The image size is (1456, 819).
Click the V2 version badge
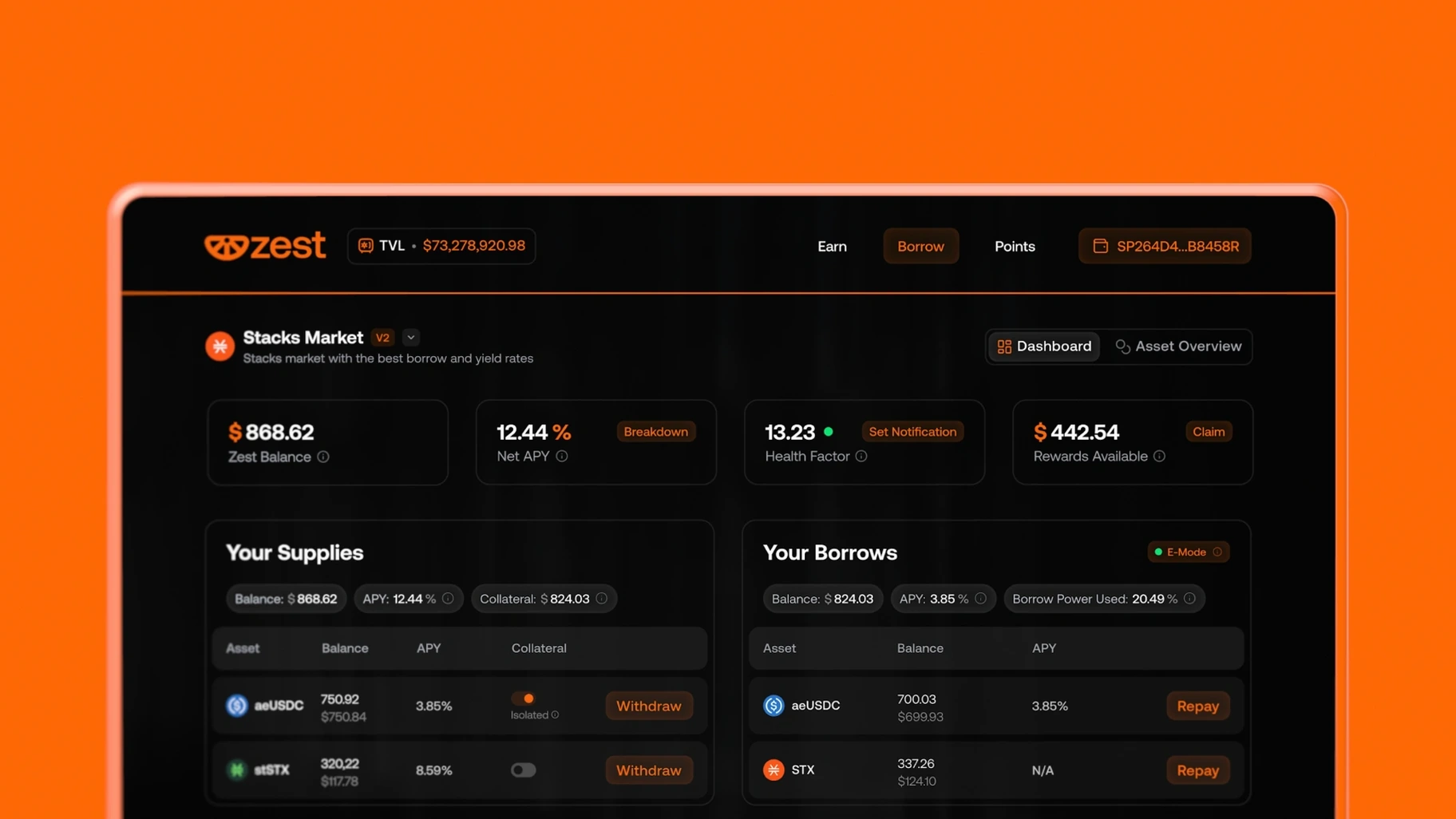pyautogui.click(x=383, y=338)
